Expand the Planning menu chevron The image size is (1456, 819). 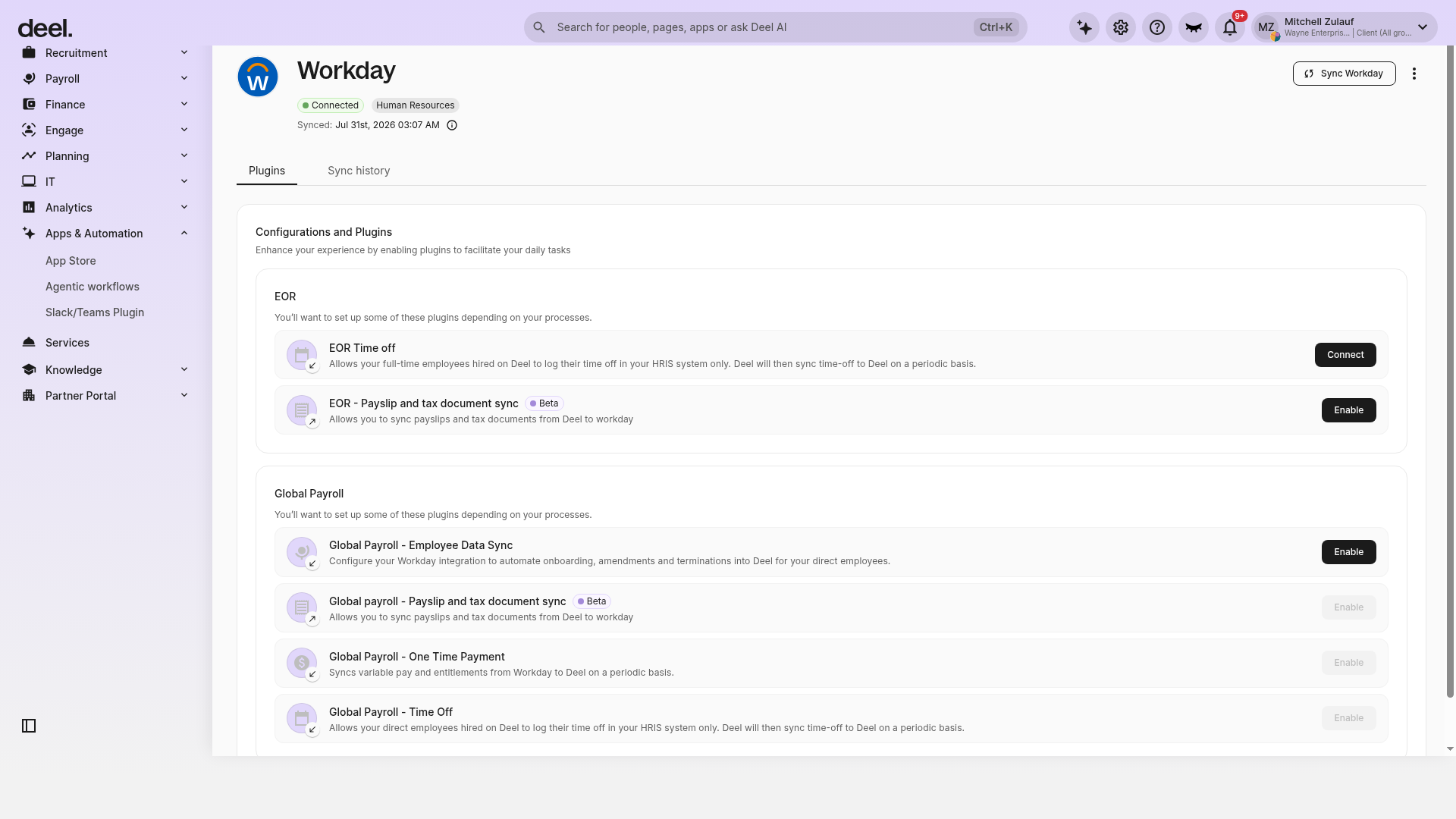coord(184,155)
